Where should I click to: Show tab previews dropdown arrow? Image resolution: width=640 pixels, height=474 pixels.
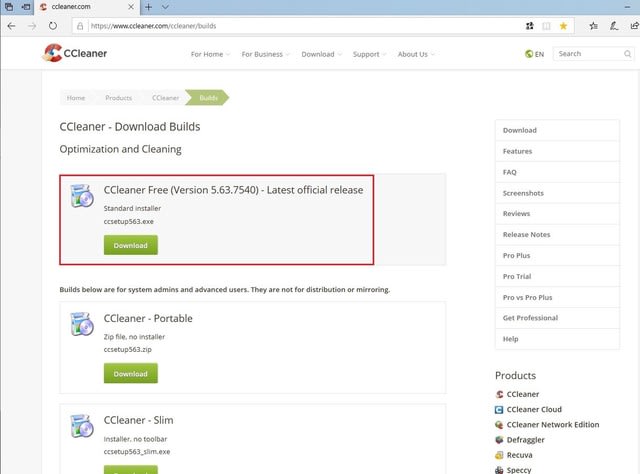(x=165, y=7)
